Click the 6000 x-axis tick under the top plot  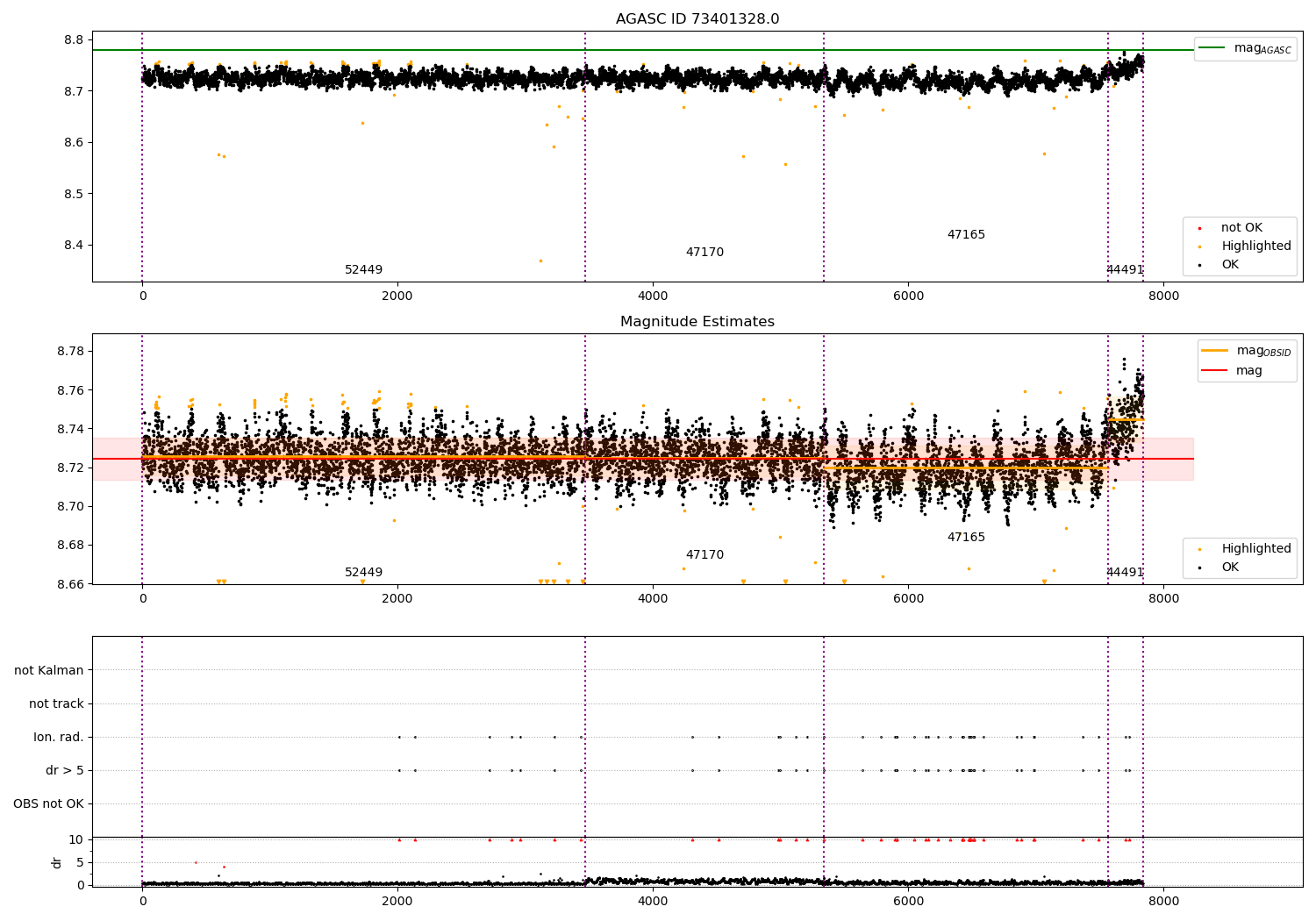click(x=908, y=296)
